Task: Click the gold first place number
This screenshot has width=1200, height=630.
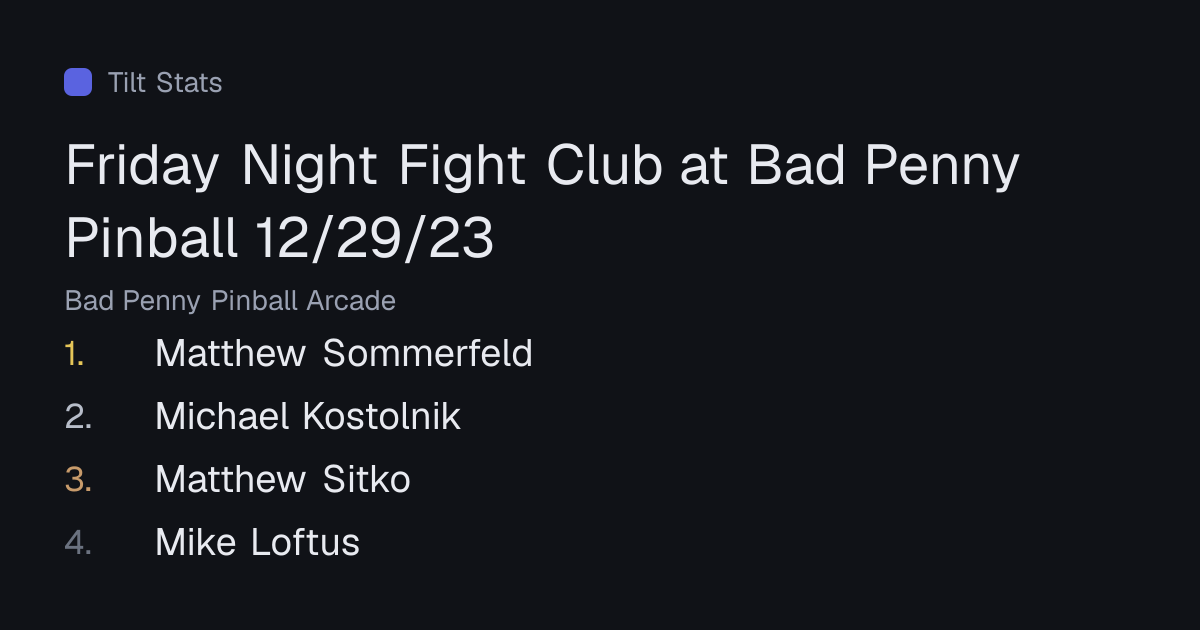Action: pyautogui.click(x=75, y=354)
